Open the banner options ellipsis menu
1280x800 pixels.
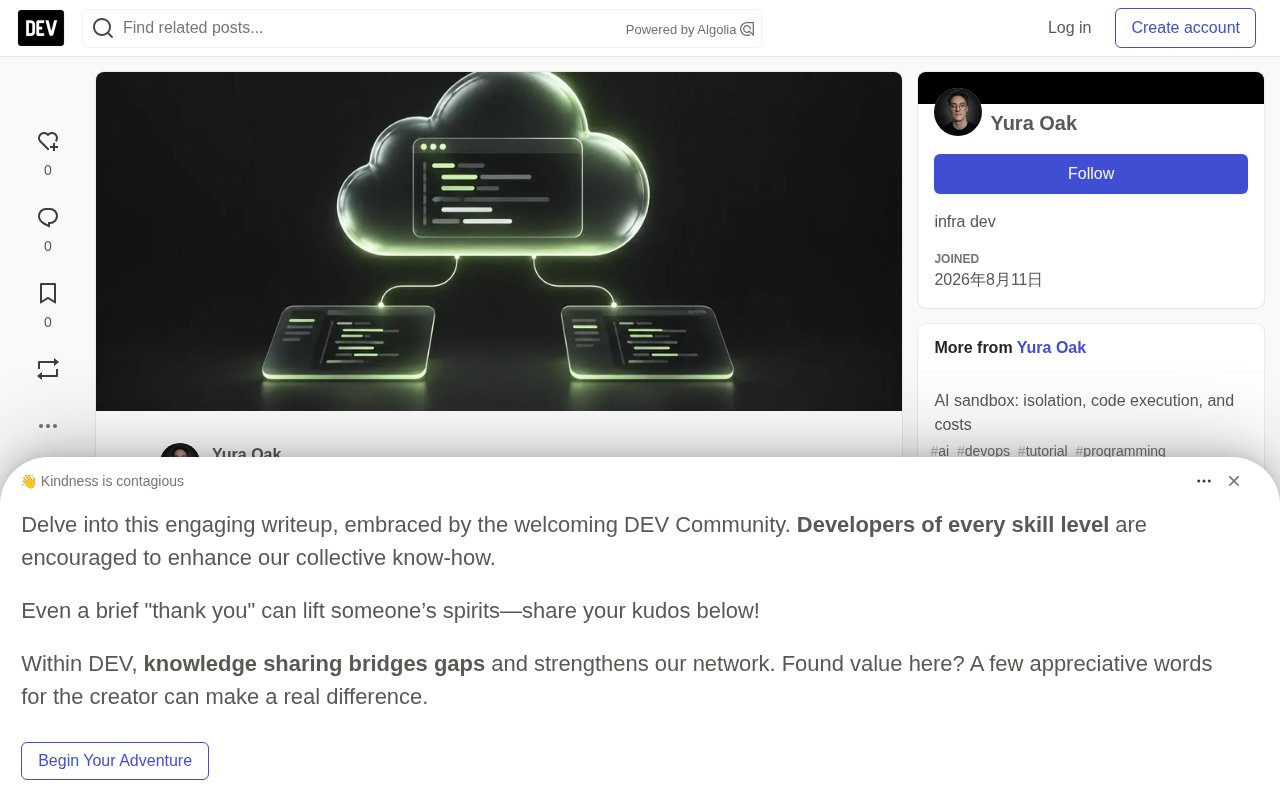pos(1204,481)
